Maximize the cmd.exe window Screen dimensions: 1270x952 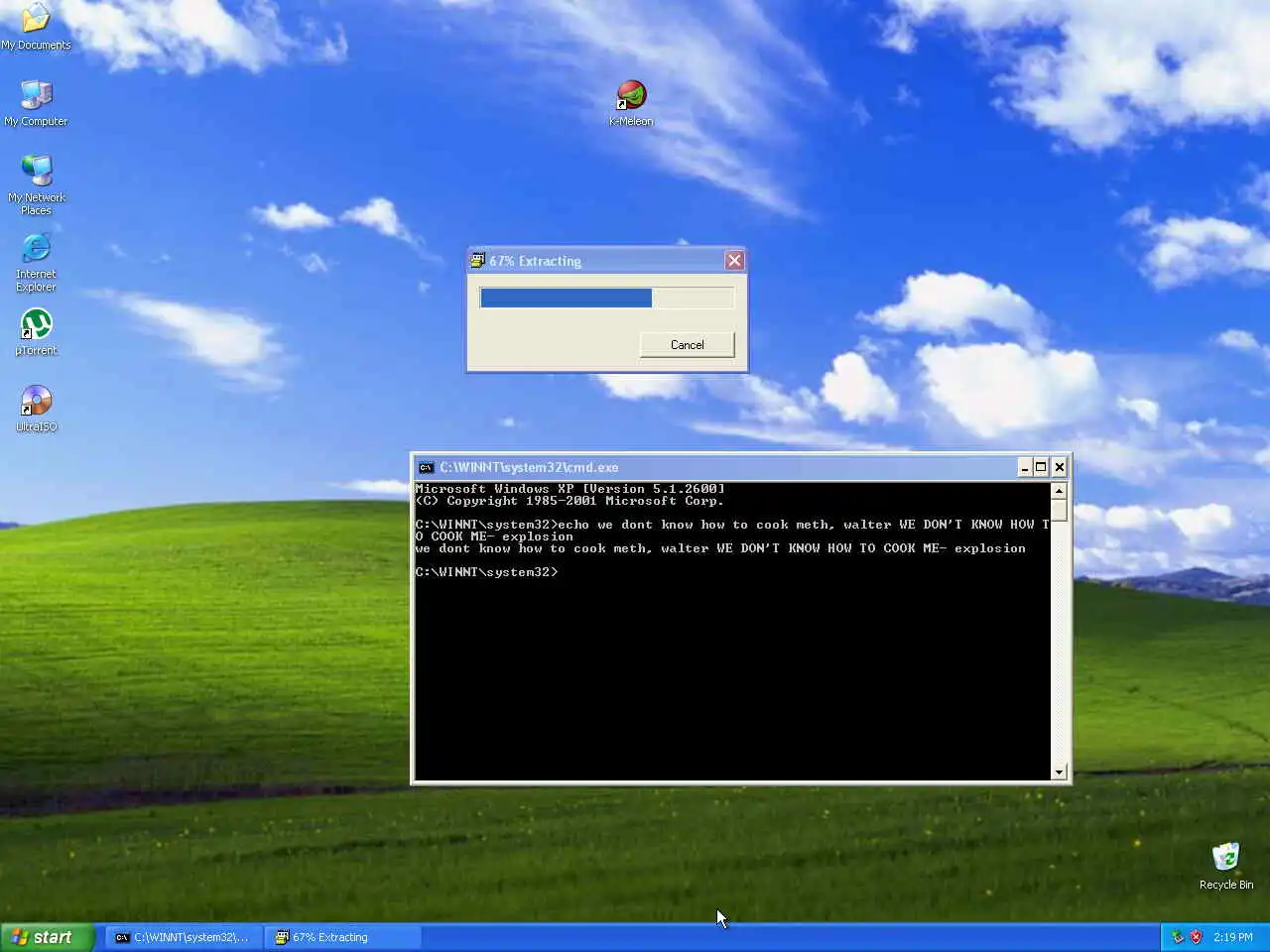tap(1041, 467)
